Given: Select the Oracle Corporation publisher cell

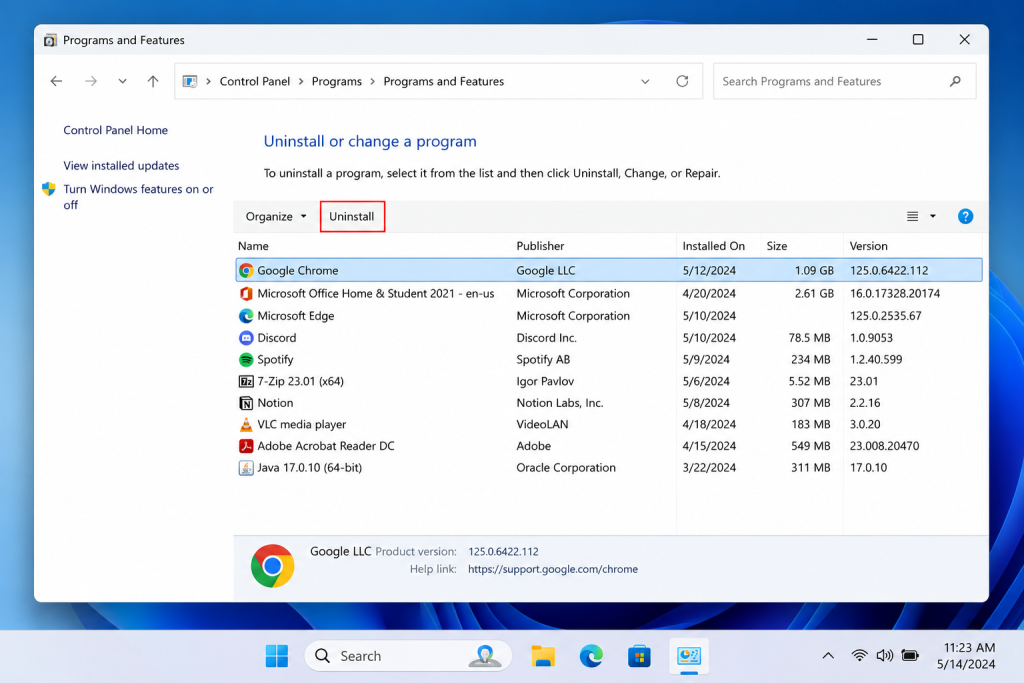Looking at the screenshot, I should coord(566,468).
